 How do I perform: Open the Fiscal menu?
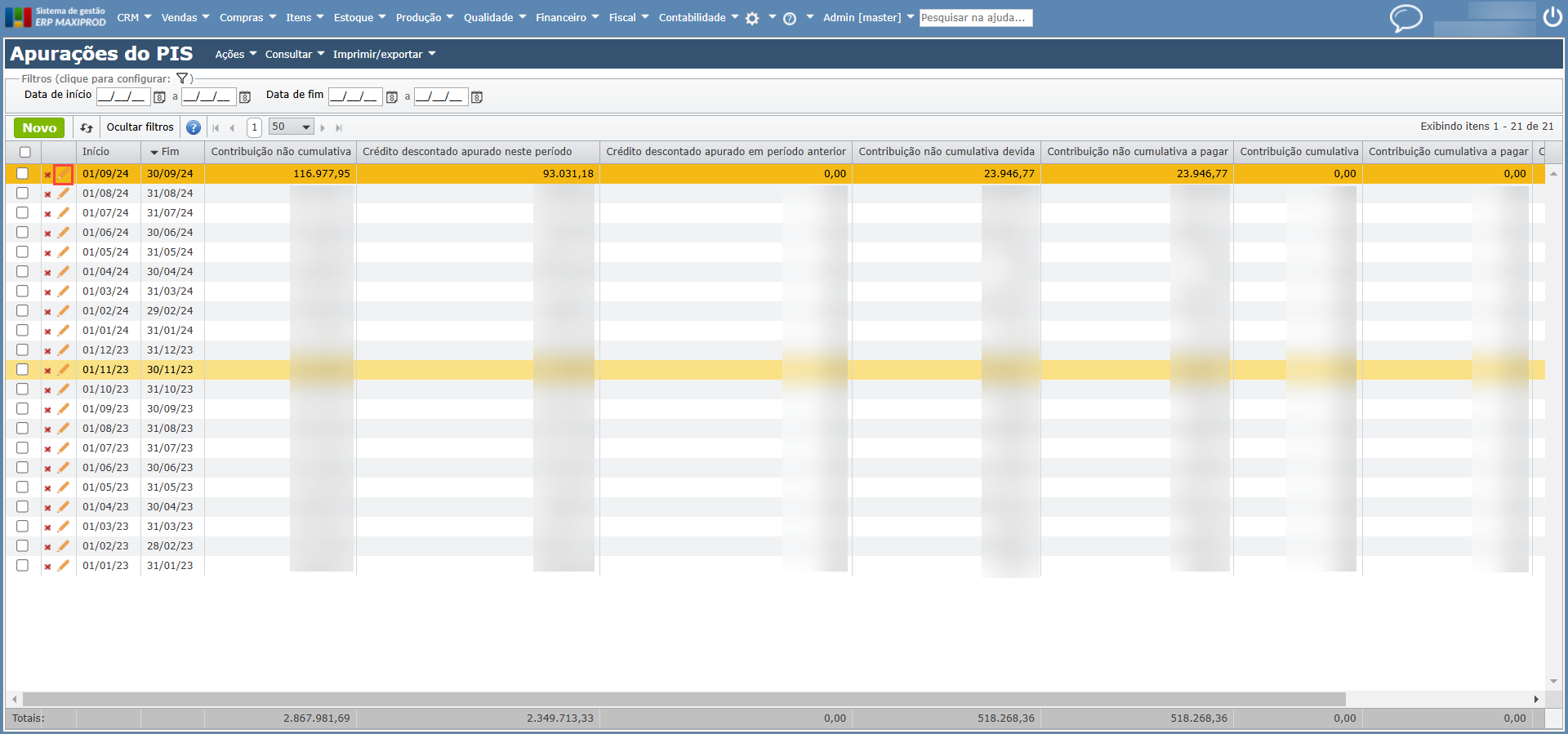tap(629, 18)
